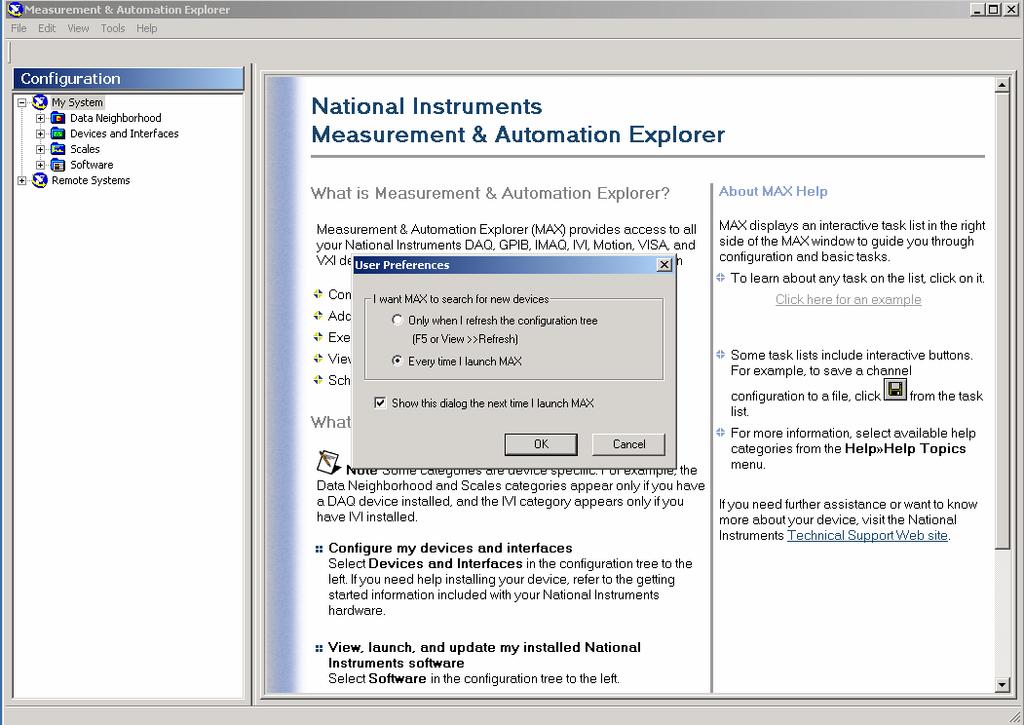Screen dimensions: 1024x725
Task: Click the Devices and Interfaces icon
Action: [x=58, y=134]
